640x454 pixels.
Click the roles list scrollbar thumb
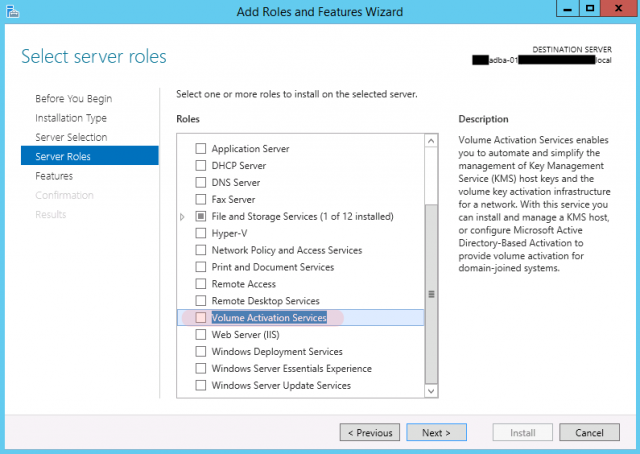pos(431,294)
